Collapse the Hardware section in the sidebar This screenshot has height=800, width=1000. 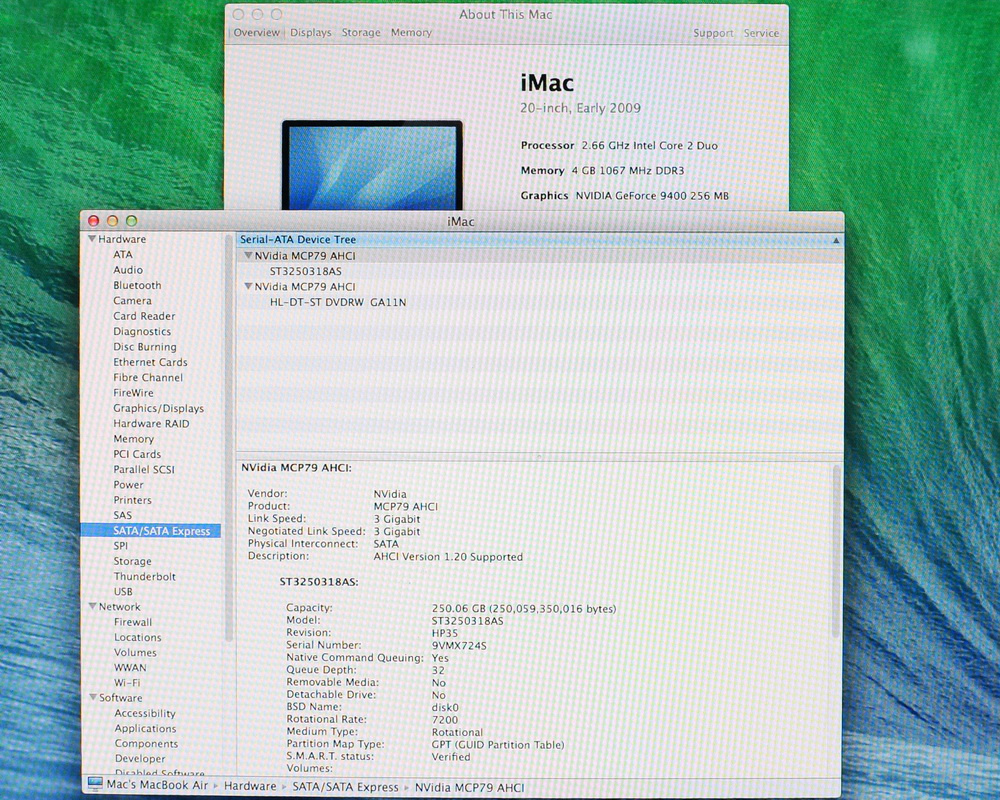pos(92,239)
